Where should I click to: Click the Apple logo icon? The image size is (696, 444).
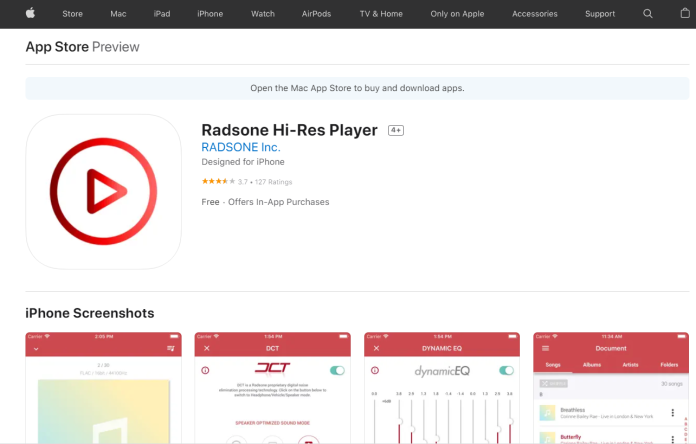click(x=30, y=13)
